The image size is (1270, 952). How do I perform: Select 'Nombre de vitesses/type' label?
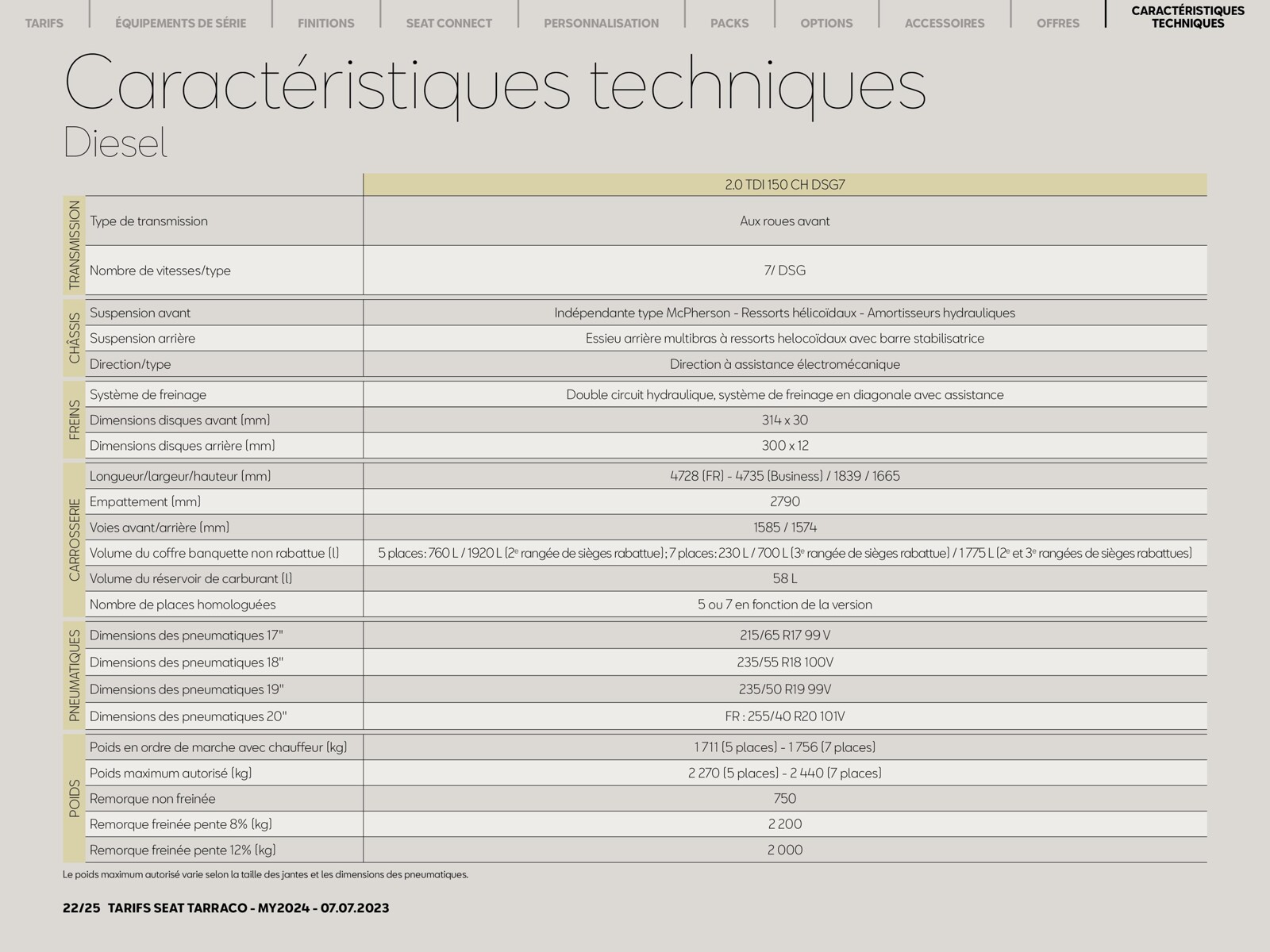[x=160, y=271]
